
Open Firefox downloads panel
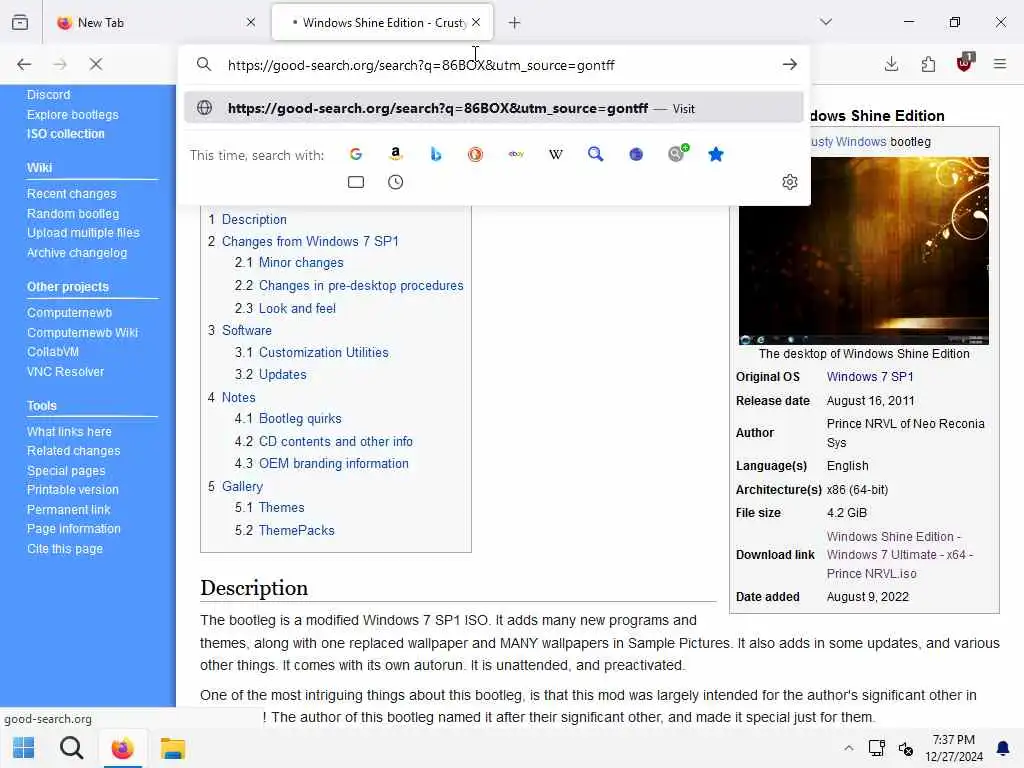(x=891, y=64)
